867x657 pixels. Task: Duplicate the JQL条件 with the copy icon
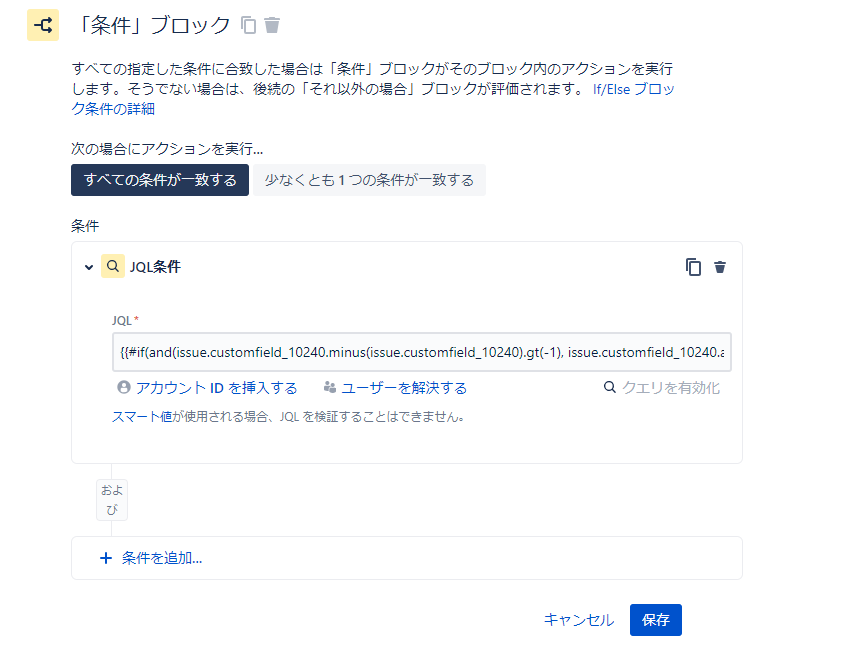694,267
